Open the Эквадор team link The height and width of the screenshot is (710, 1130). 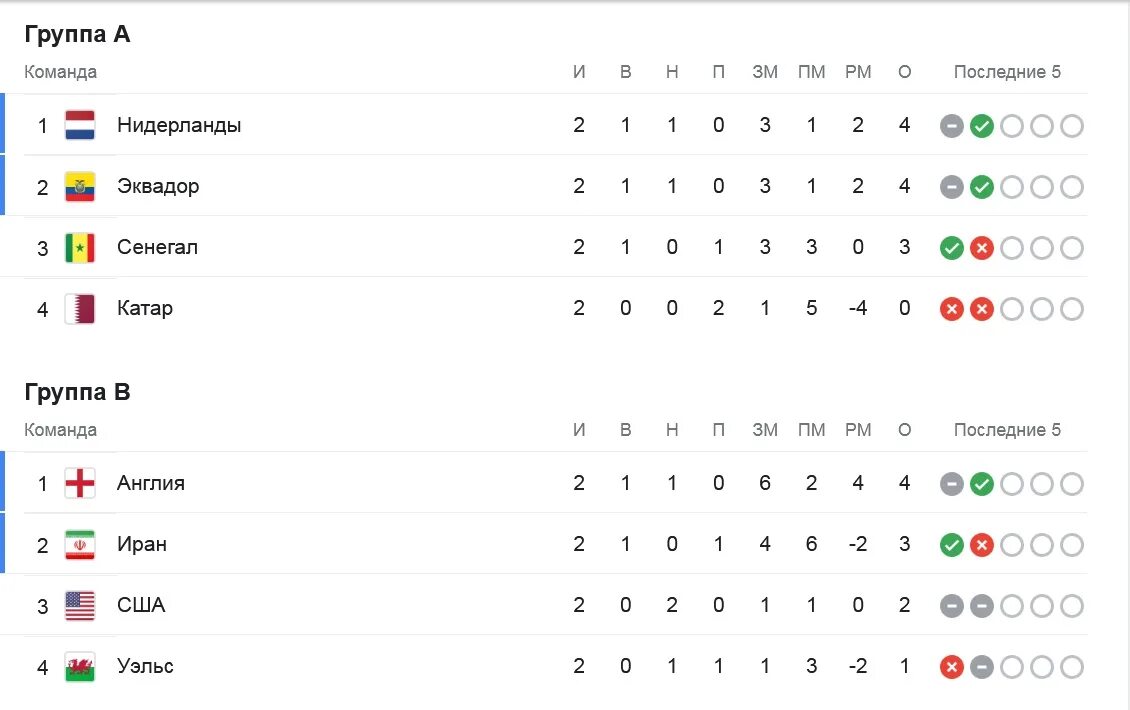coord(158,186)
